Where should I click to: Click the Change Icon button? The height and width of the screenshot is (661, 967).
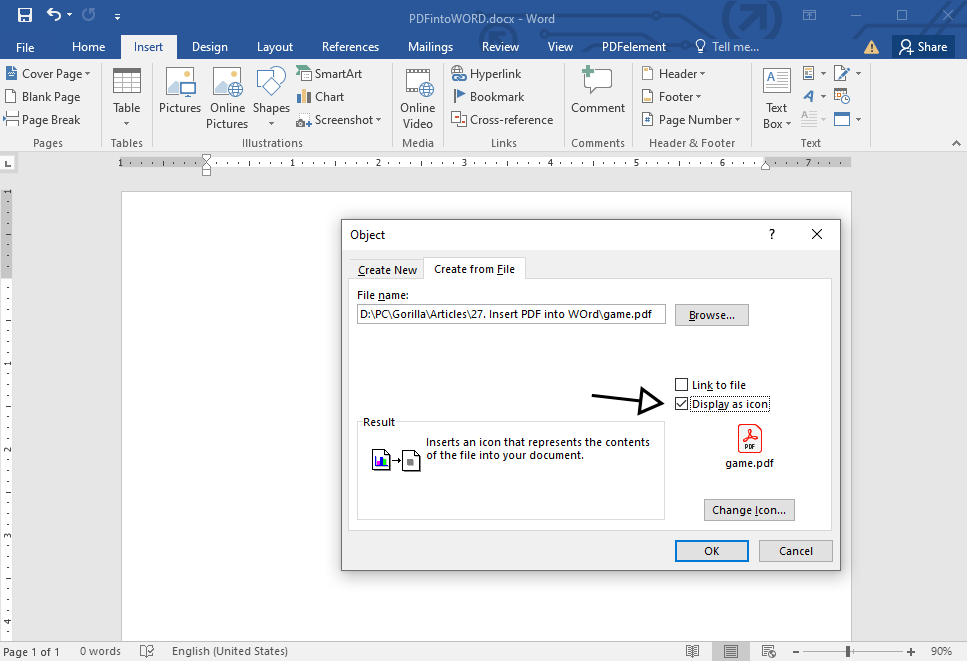point(749,510)
